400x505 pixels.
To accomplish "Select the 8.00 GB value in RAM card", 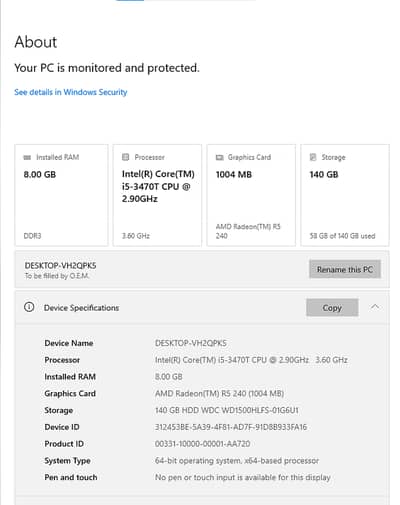I will (40, 174).
